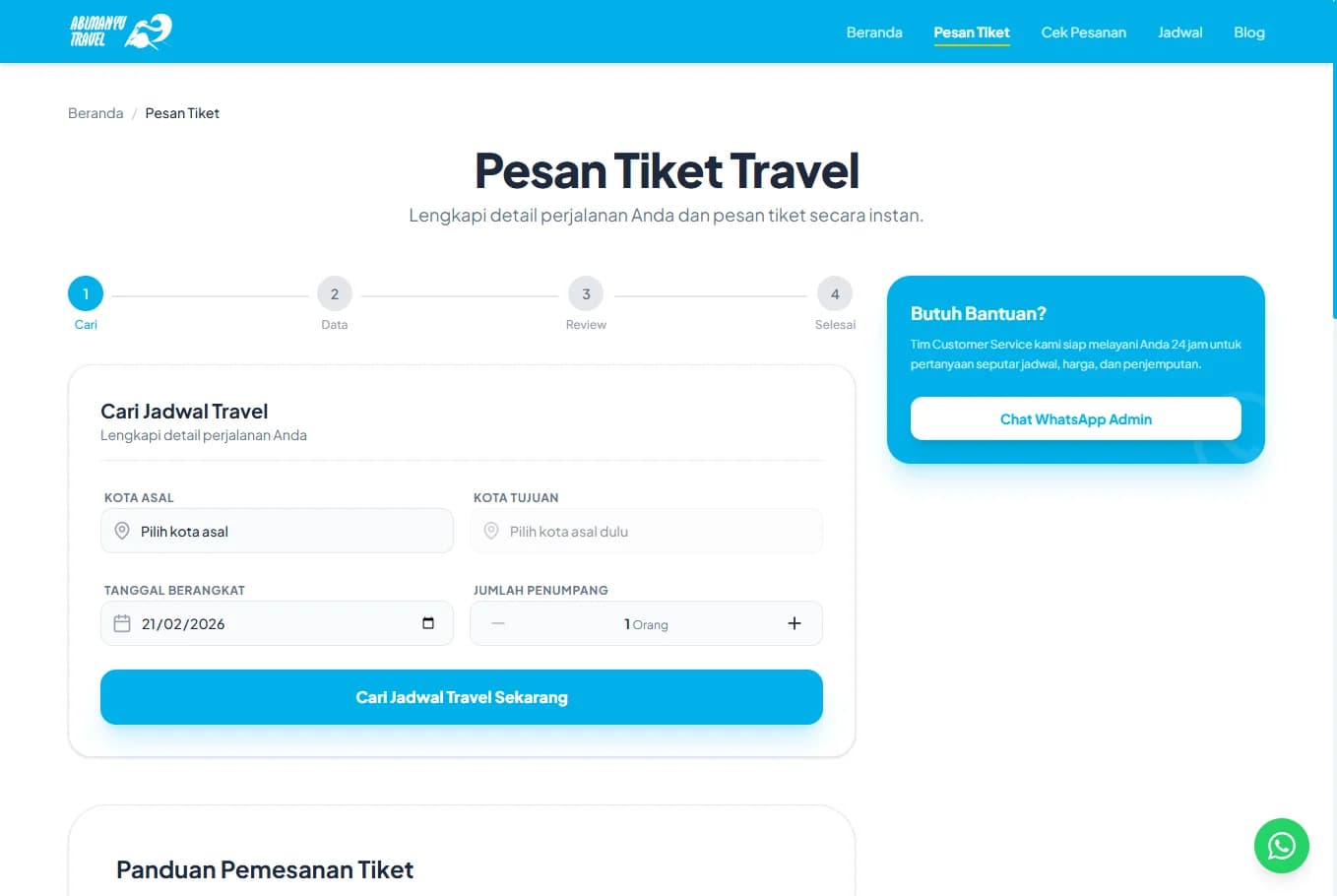Increase passenger count with plus icon

[x=794, y=623]
